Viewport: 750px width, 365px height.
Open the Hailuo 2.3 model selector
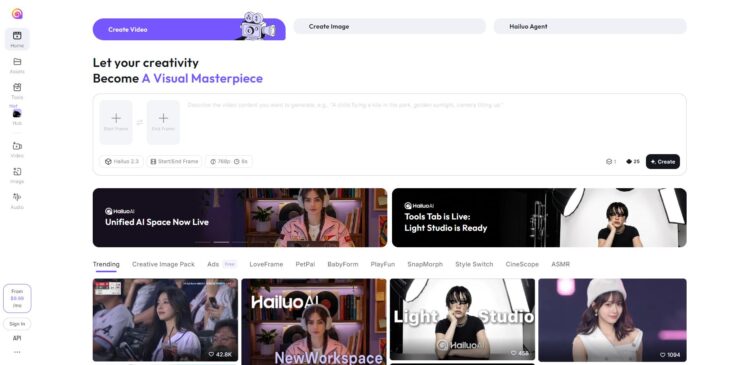tap(121, 162)
